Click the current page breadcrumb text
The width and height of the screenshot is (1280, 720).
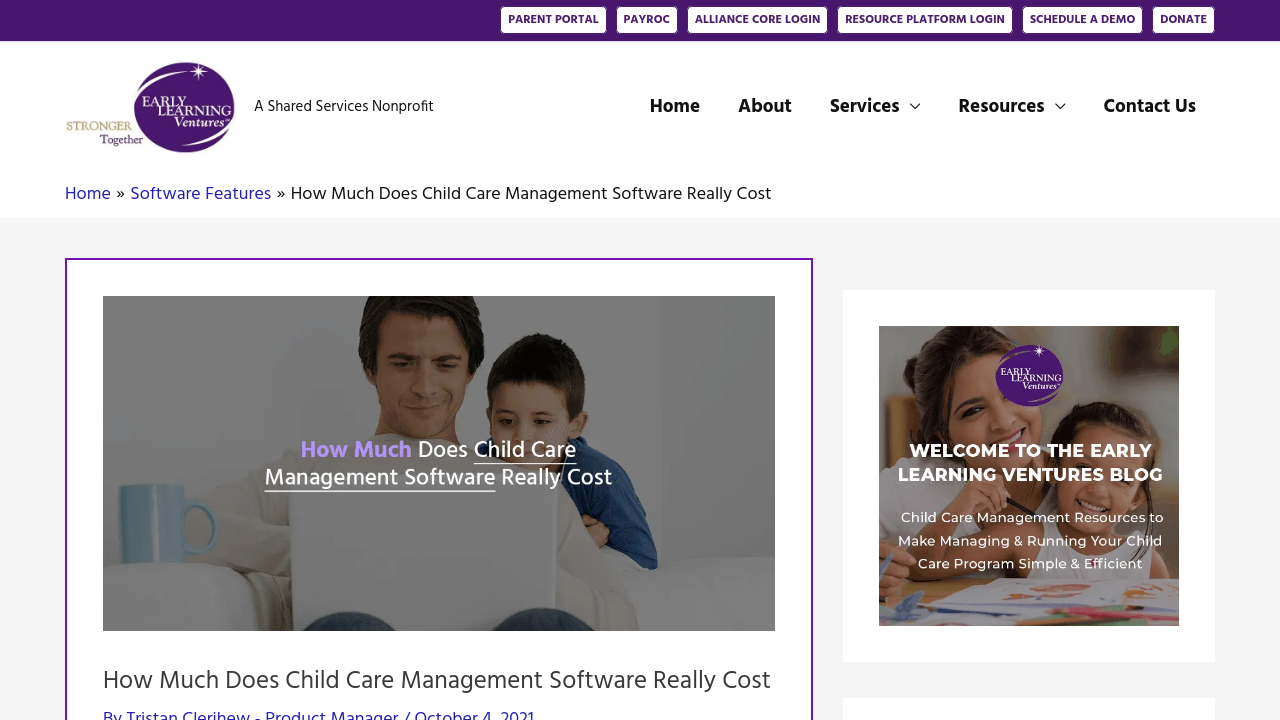(531, 194)
